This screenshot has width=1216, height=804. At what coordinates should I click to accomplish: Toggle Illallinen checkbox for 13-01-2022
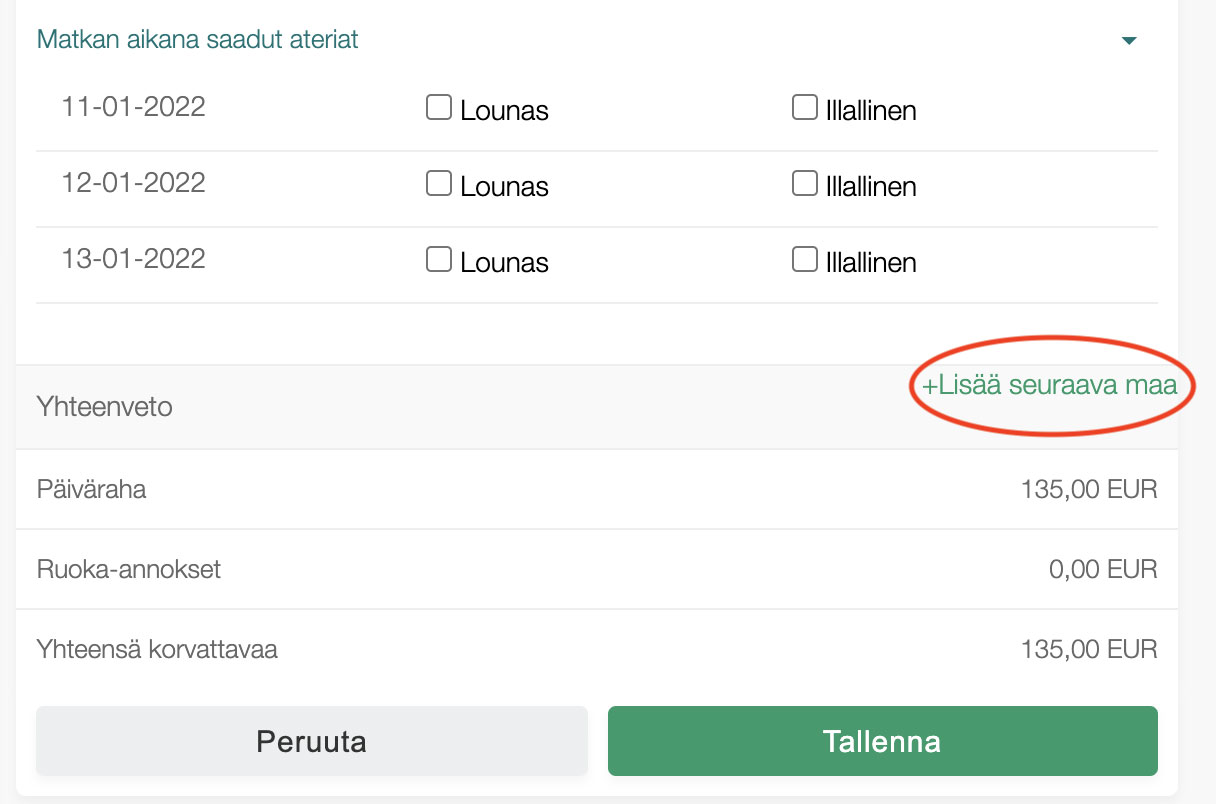tap(805, 259)
